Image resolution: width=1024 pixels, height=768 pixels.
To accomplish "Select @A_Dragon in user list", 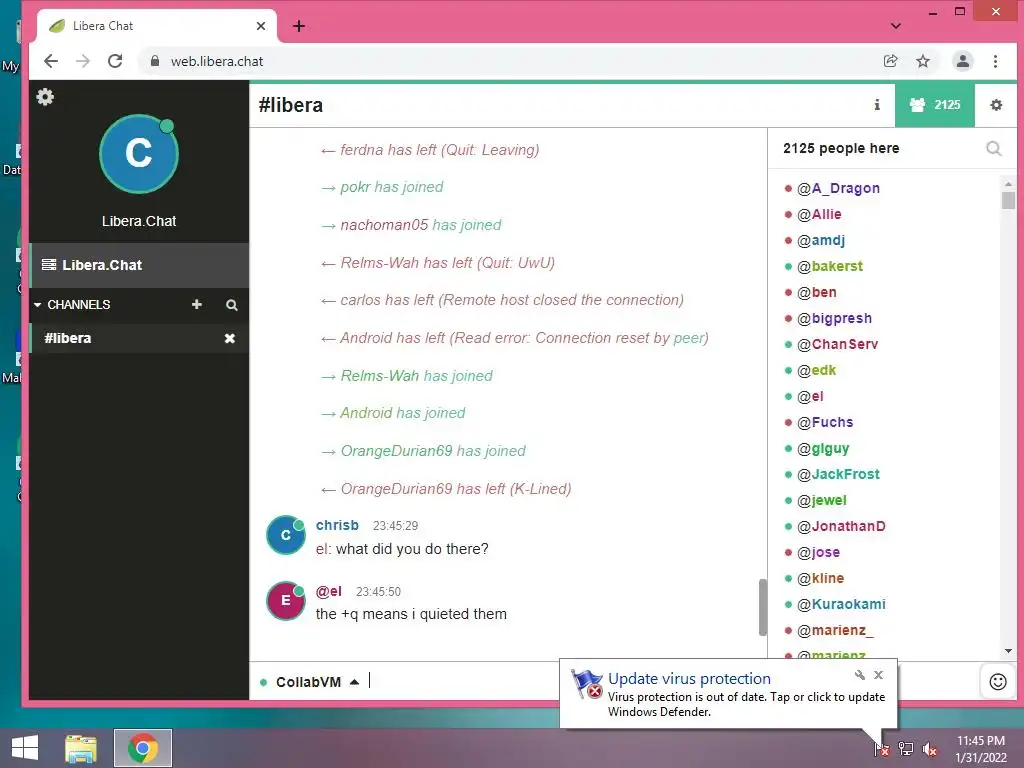I will (x=838, y=188).
